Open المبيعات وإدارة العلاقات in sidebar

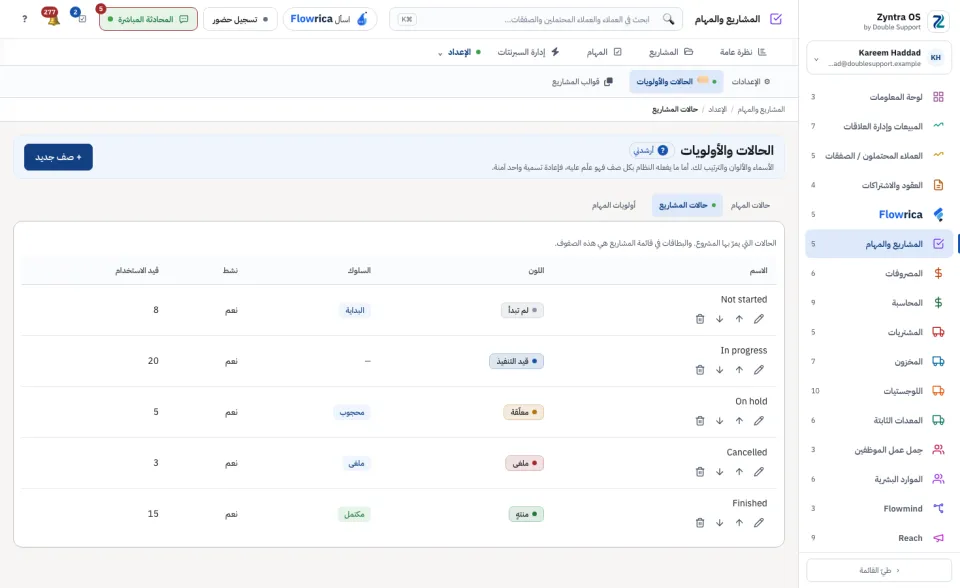coord(879,126)
